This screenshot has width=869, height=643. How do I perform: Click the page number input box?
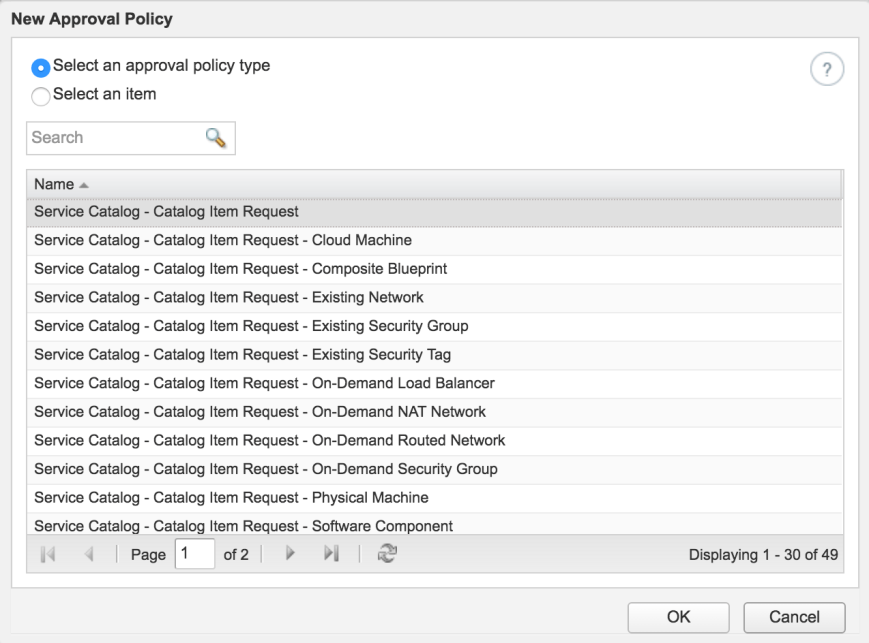tap(195, 555)
